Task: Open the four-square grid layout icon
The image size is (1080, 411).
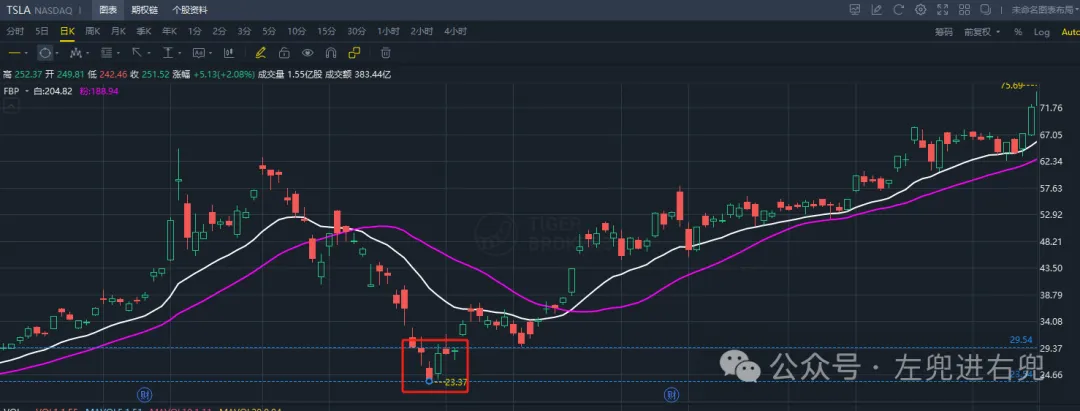Action: (964, 10)
